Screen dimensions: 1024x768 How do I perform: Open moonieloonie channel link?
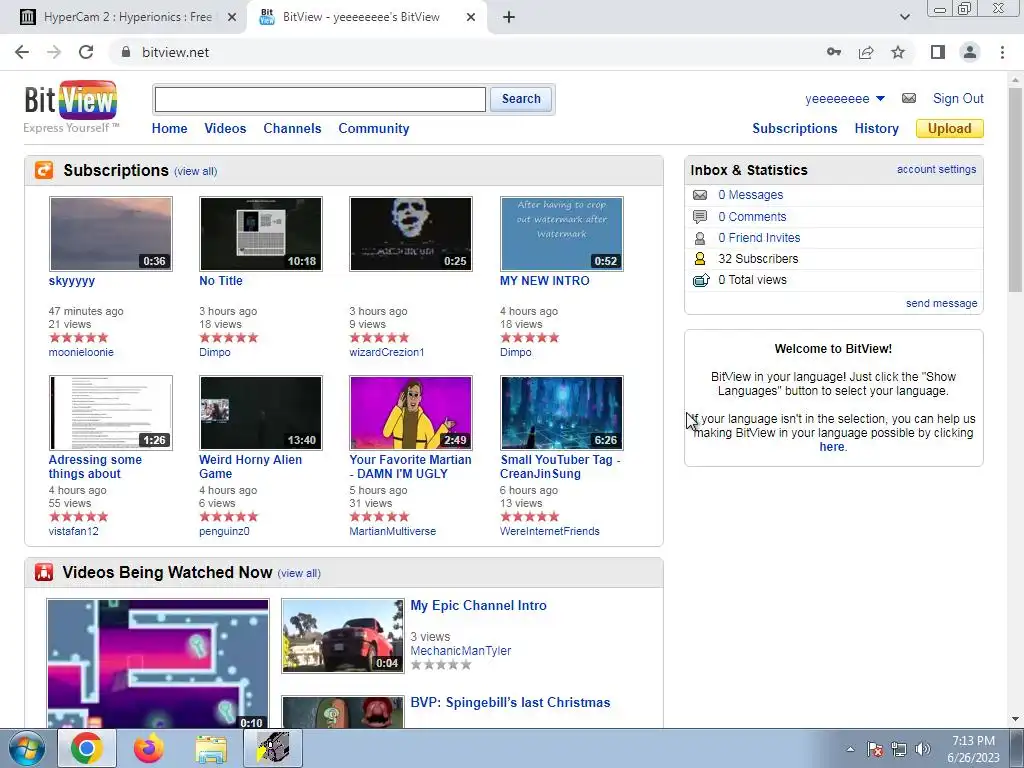tap(81, 352)
